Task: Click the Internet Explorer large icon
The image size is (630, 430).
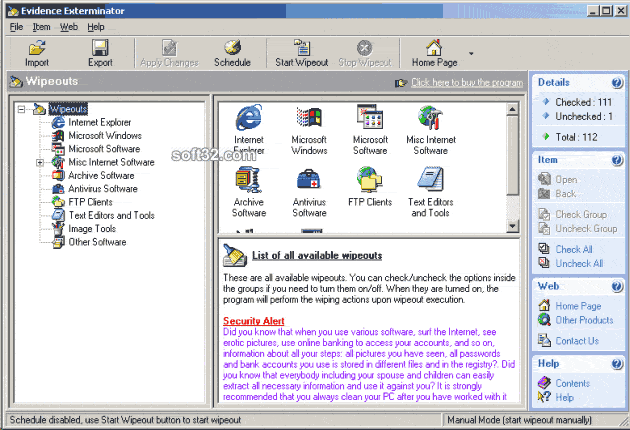Action: pyautogui.click(x=249, y=117)
